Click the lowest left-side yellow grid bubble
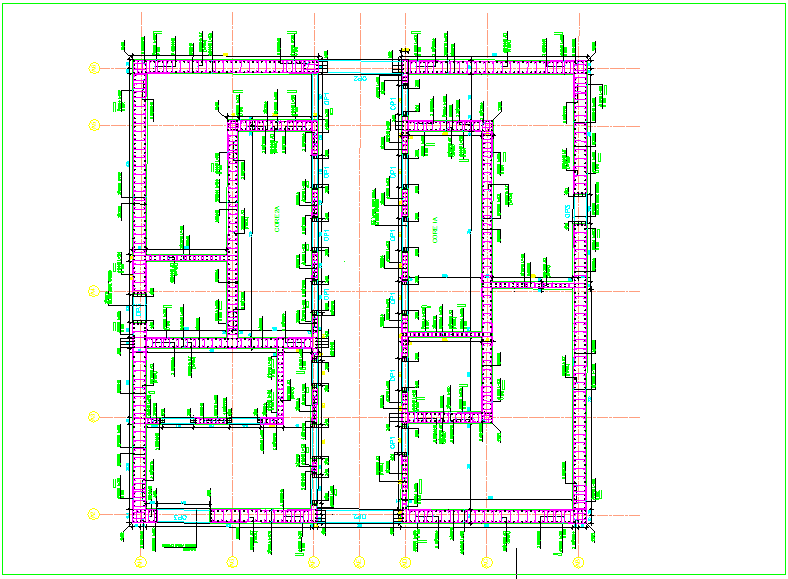The width and height of the screenshot is (788, 579). click(92, 514)
